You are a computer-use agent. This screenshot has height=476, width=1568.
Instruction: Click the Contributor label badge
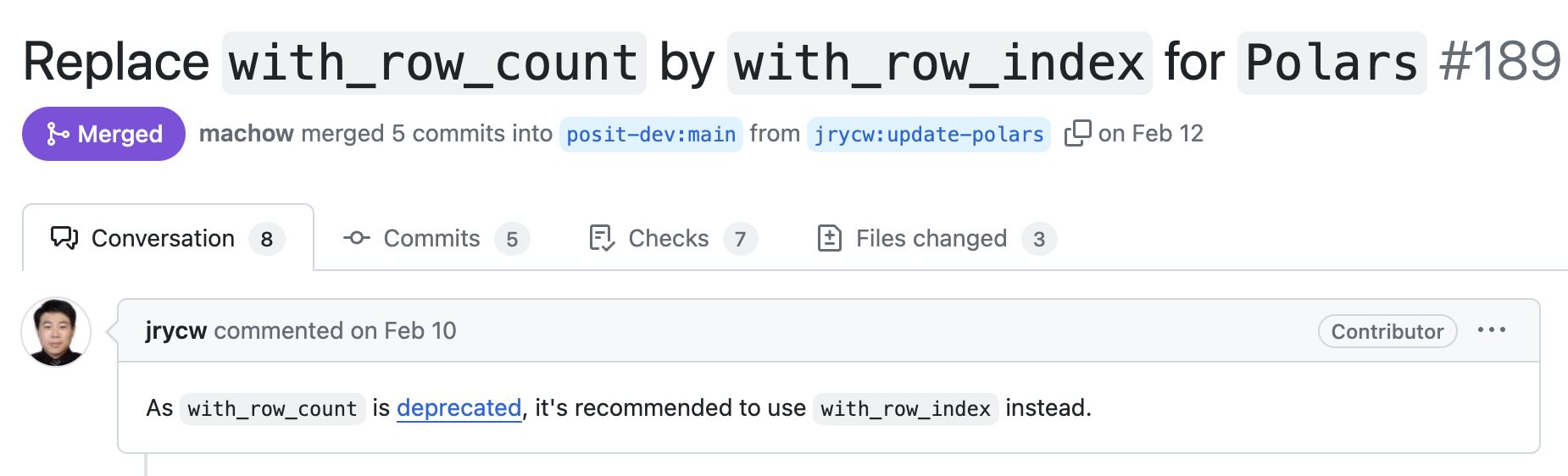pyautogui.click(x=1387, y=331)
